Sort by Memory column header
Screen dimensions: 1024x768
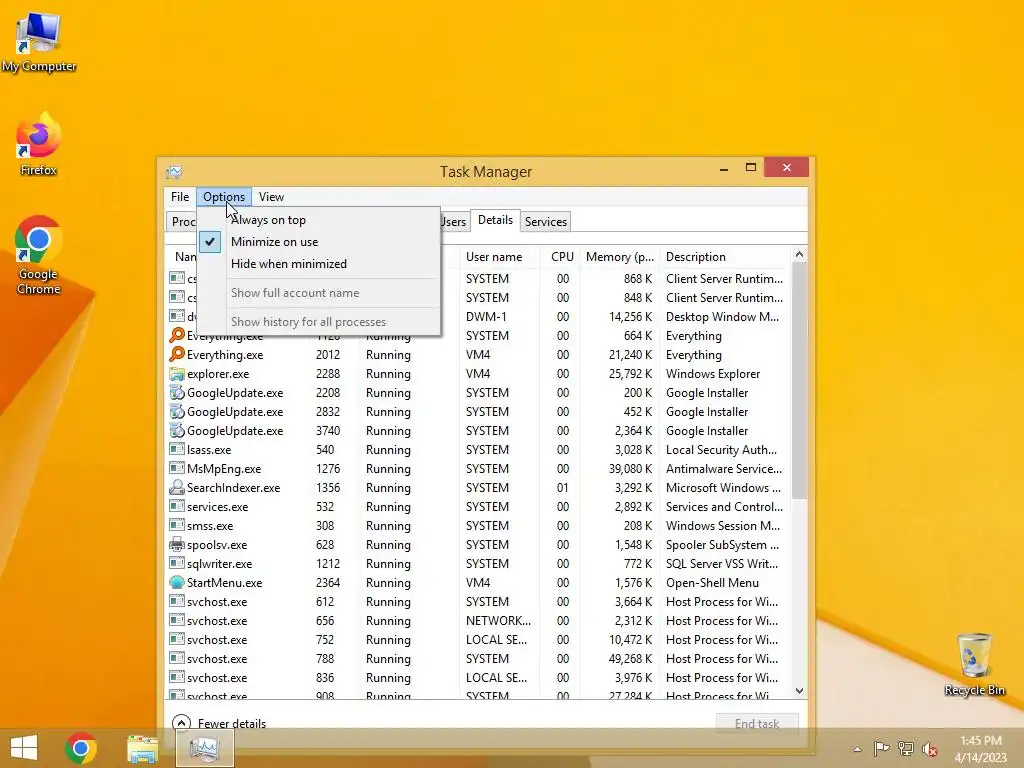620,257
